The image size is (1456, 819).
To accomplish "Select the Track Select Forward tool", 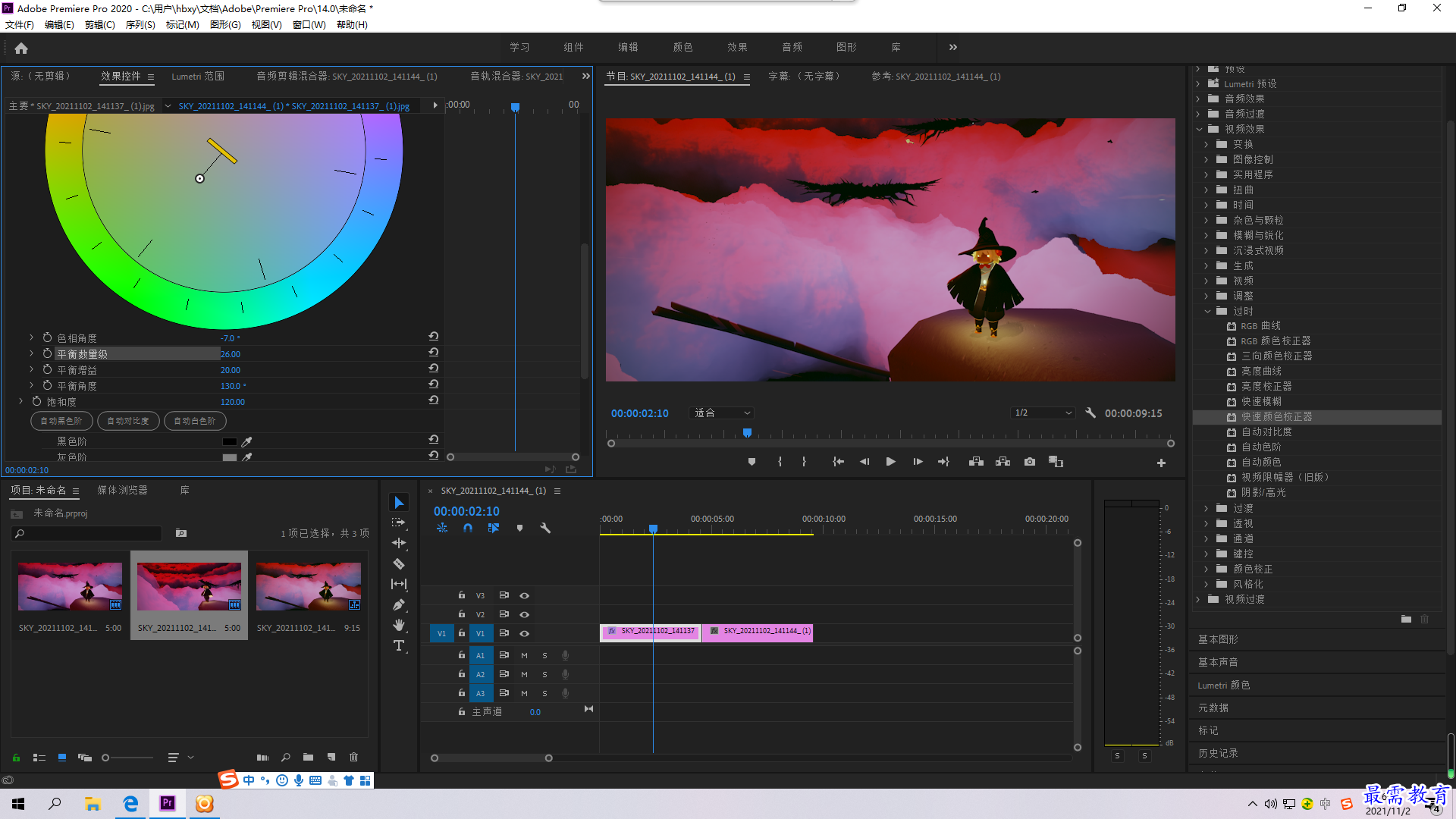I will click(x=399, y=522).
